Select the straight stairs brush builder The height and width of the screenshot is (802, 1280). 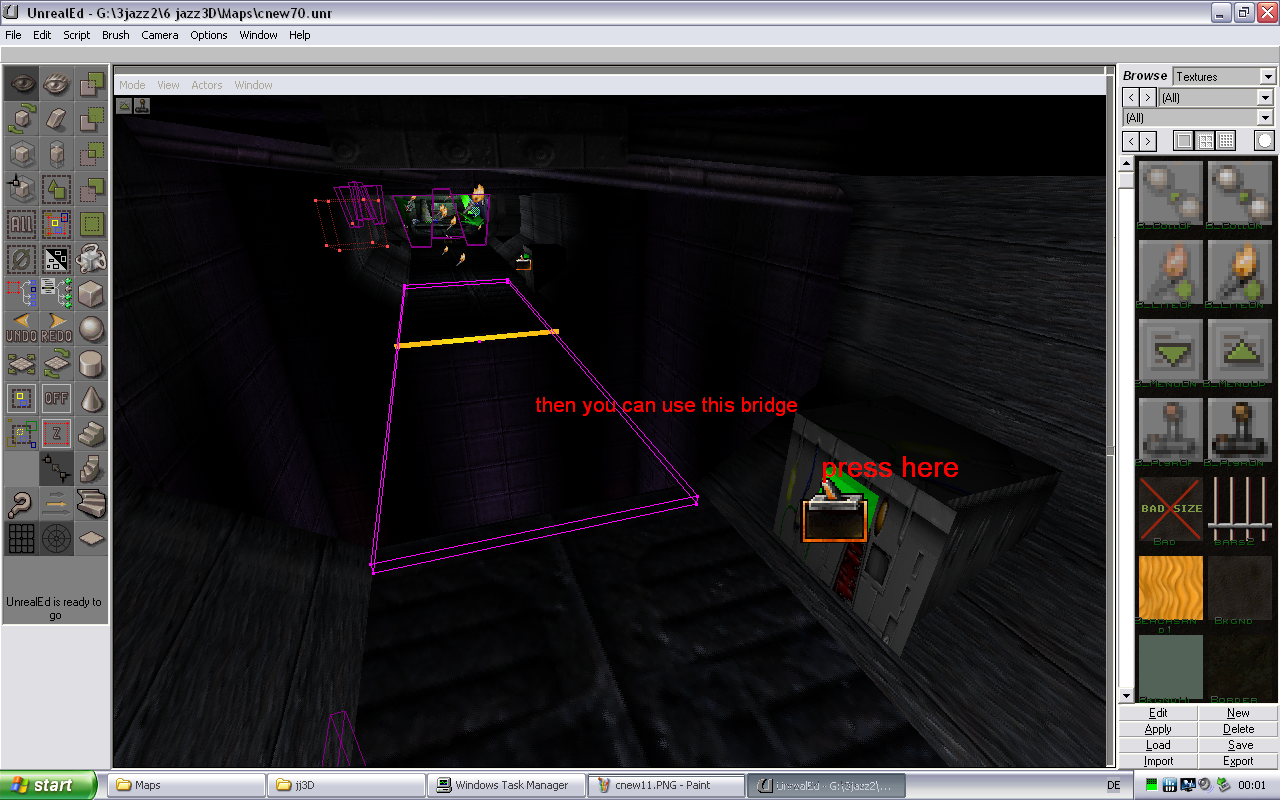click(x=92, y=433)
